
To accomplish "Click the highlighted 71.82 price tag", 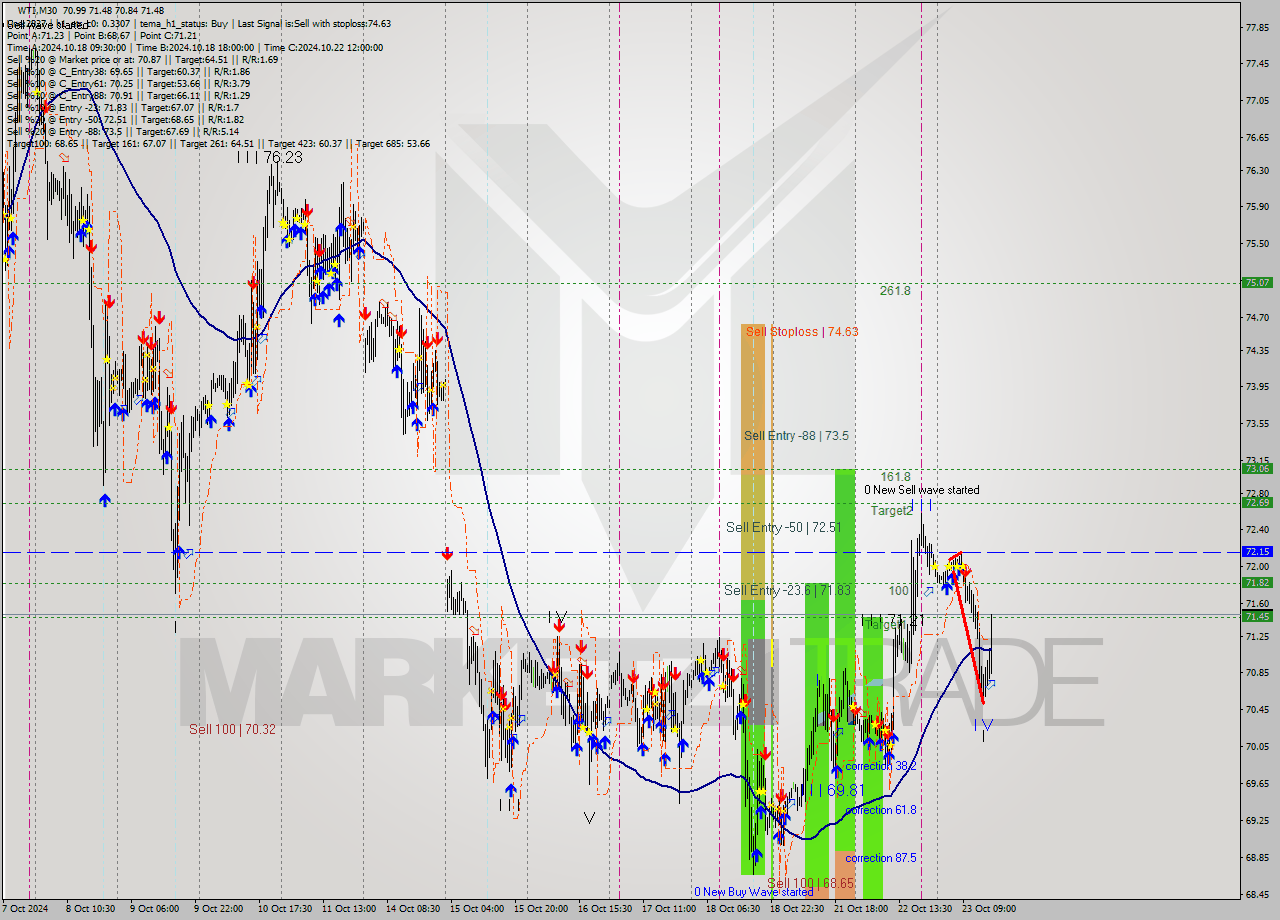I will pyautogui.click(x=1257, y=583).
